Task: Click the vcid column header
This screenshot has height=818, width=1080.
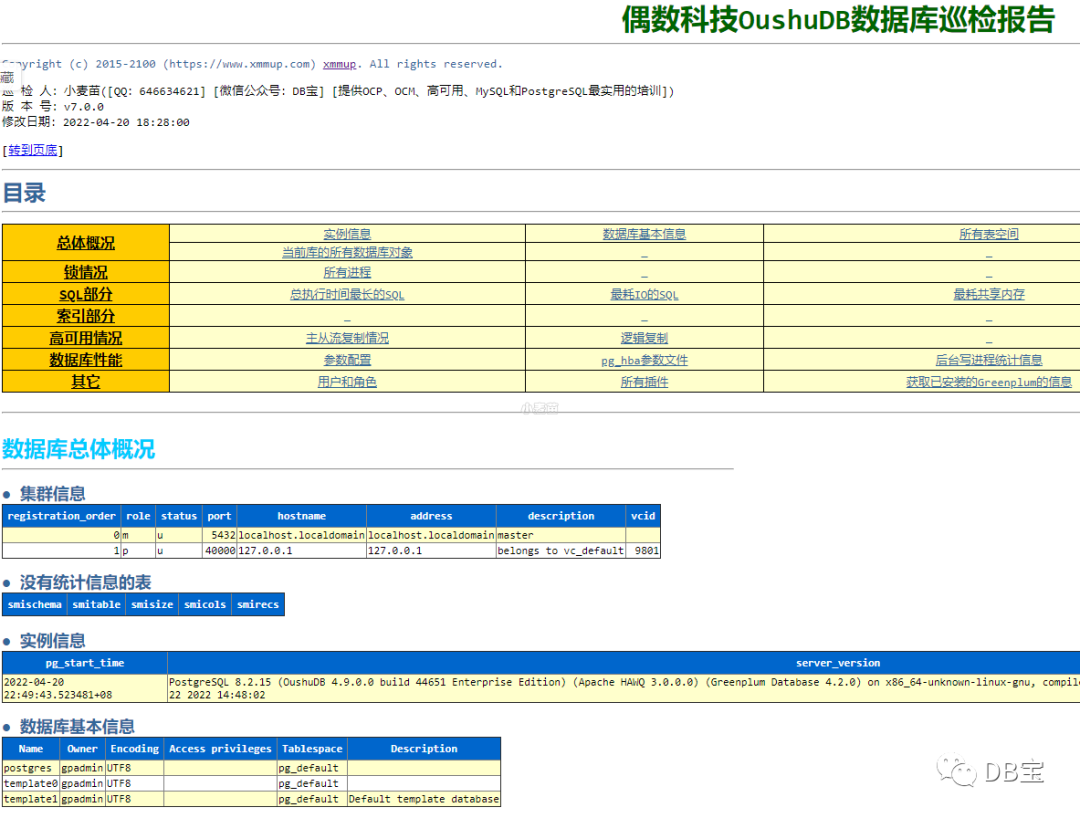Action: [x=643, y=516]
